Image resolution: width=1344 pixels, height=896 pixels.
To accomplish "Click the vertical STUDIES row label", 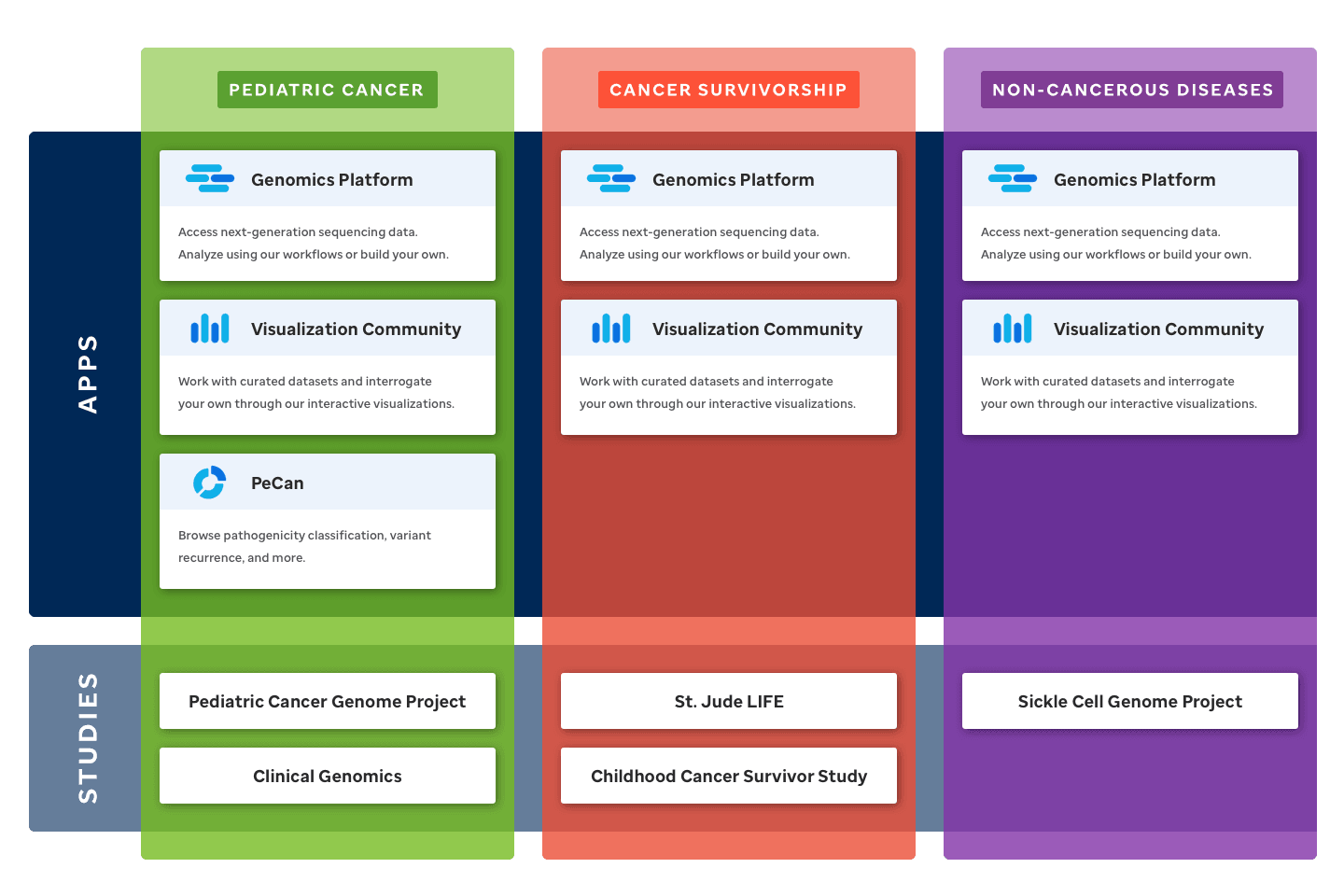I will (x=88, y=738).
